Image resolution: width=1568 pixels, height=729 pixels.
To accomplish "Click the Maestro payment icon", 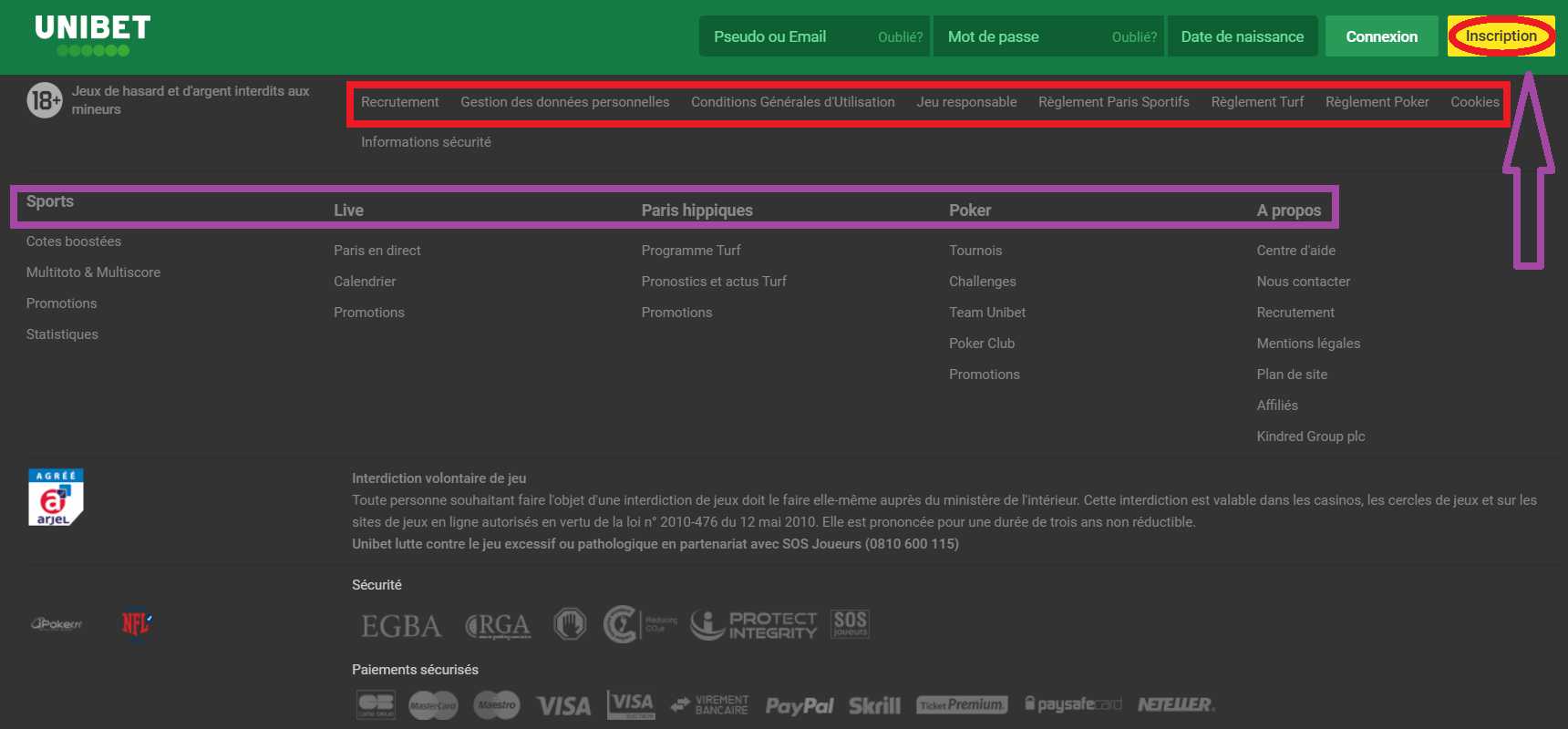I will [497, 704].
